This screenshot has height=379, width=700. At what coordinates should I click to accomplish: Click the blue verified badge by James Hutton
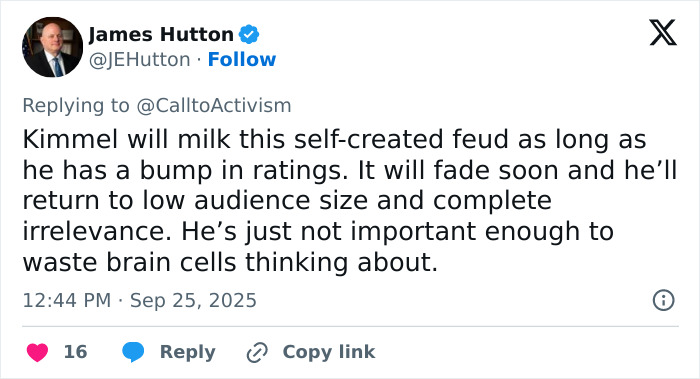[x=249, y=34]
